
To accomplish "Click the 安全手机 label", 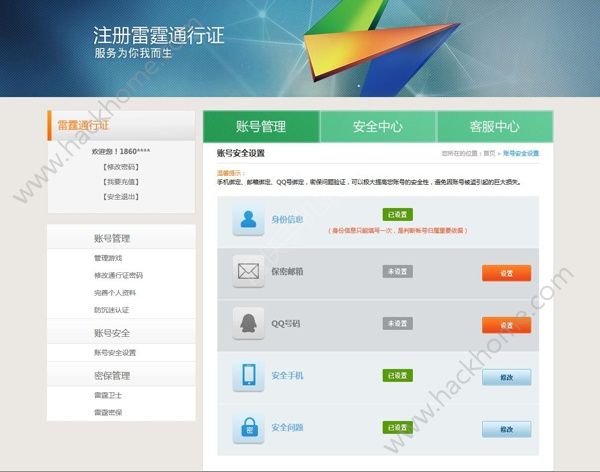I will coord(287,376).
